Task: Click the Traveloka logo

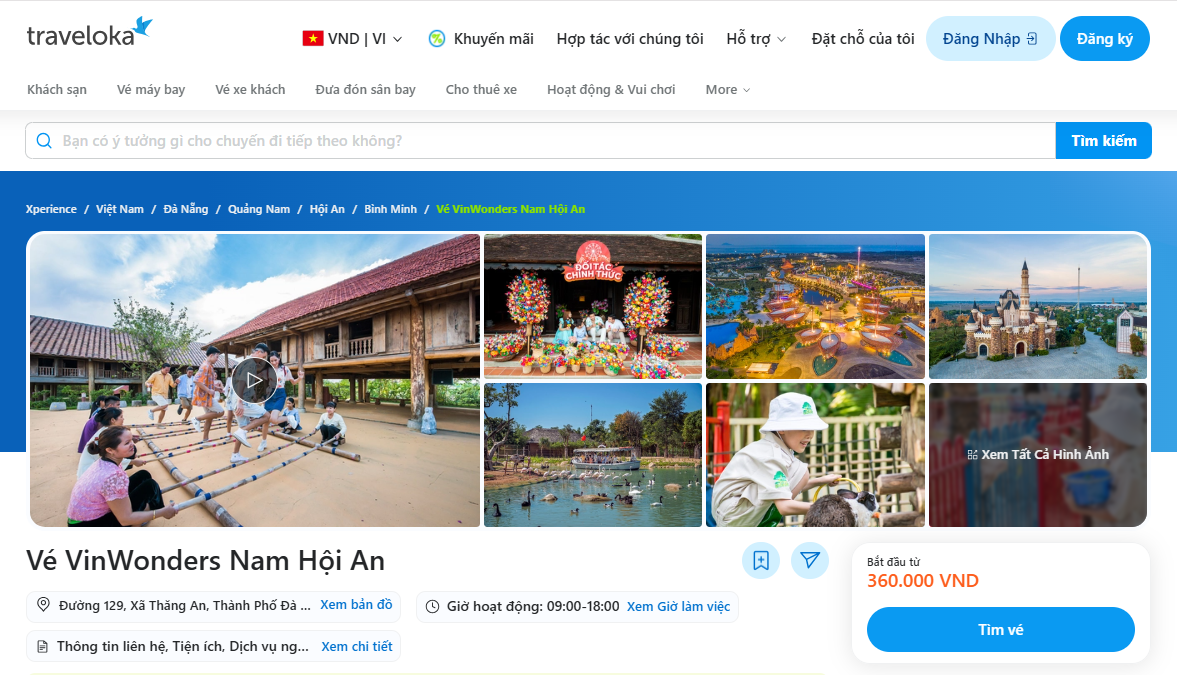Action: [x=89, y=33]
